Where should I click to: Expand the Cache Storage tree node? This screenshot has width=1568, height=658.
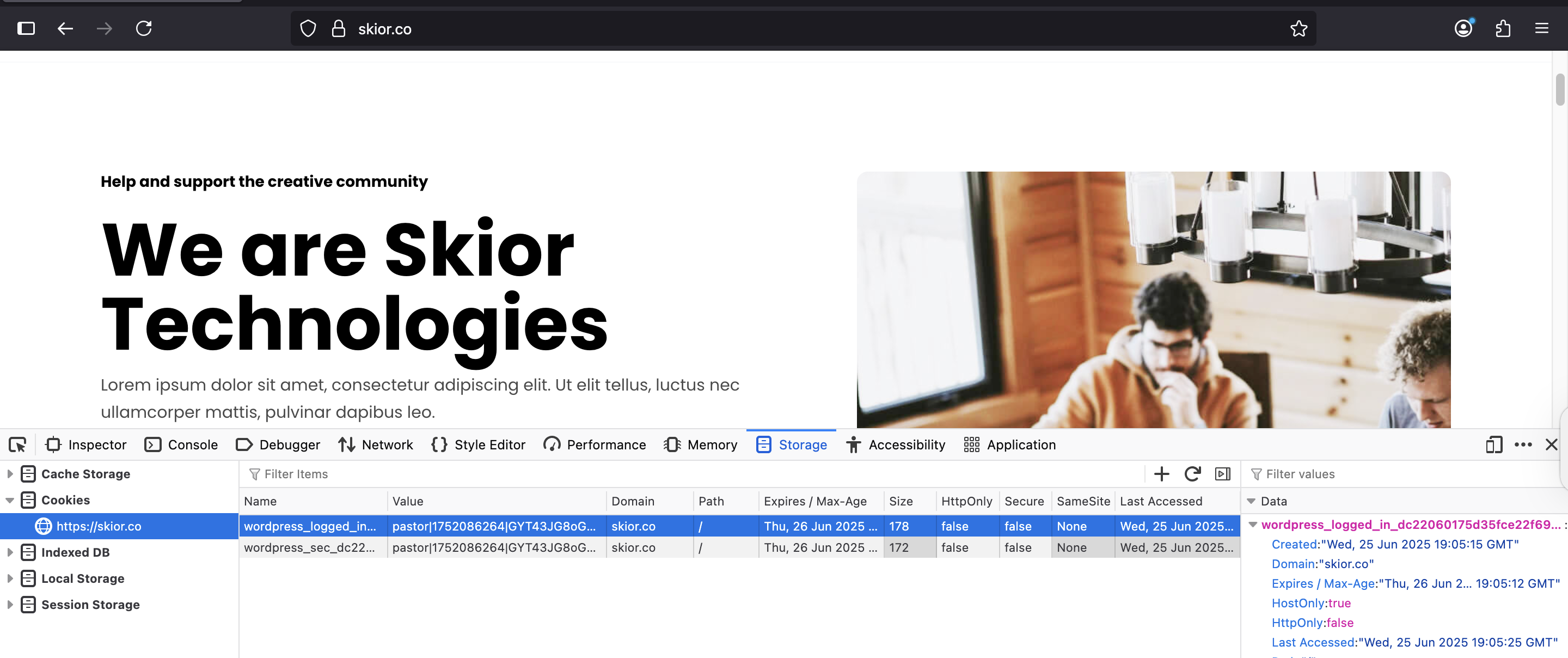pos(10,474)
